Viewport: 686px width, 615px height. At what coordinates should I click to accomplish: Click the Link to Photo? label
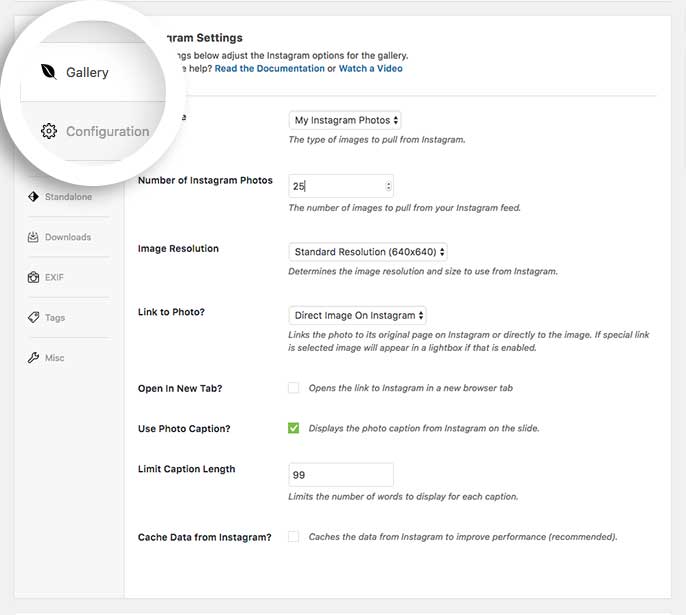[171, 312]
